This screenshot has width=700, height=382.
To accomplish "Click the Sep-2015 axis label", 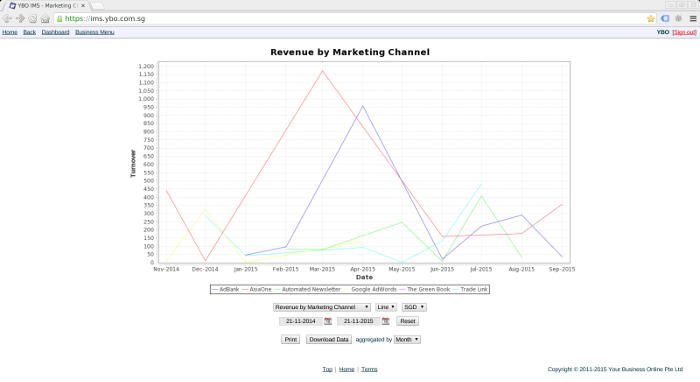I will click(562, 269).
